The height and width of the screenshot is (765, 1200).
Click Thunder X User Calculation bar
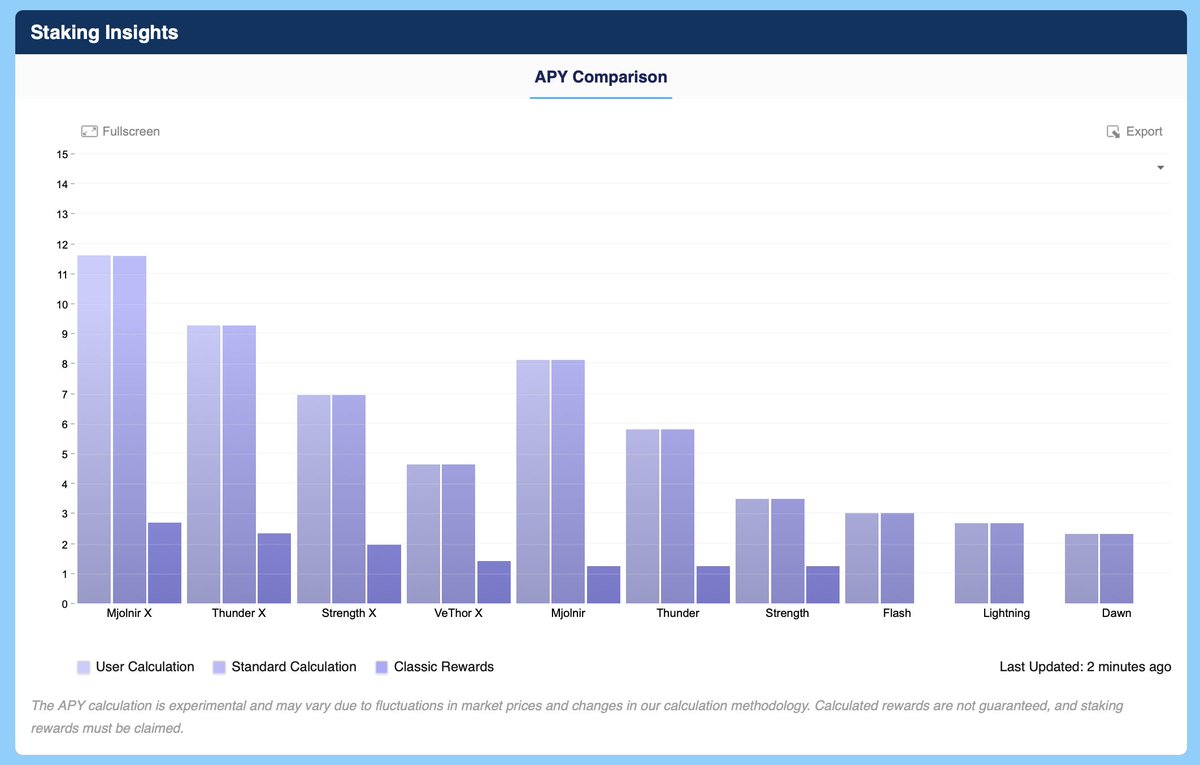(x=204, y=464)
